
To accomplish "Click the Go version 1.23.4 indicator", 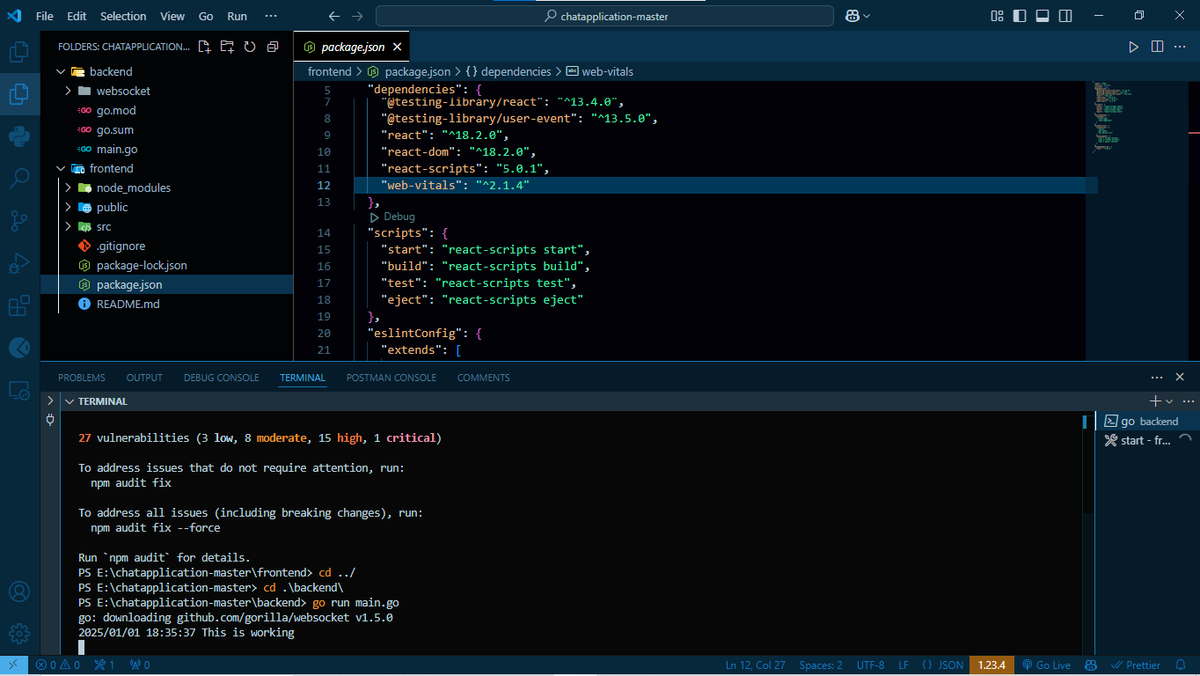I will click(991, 665).
